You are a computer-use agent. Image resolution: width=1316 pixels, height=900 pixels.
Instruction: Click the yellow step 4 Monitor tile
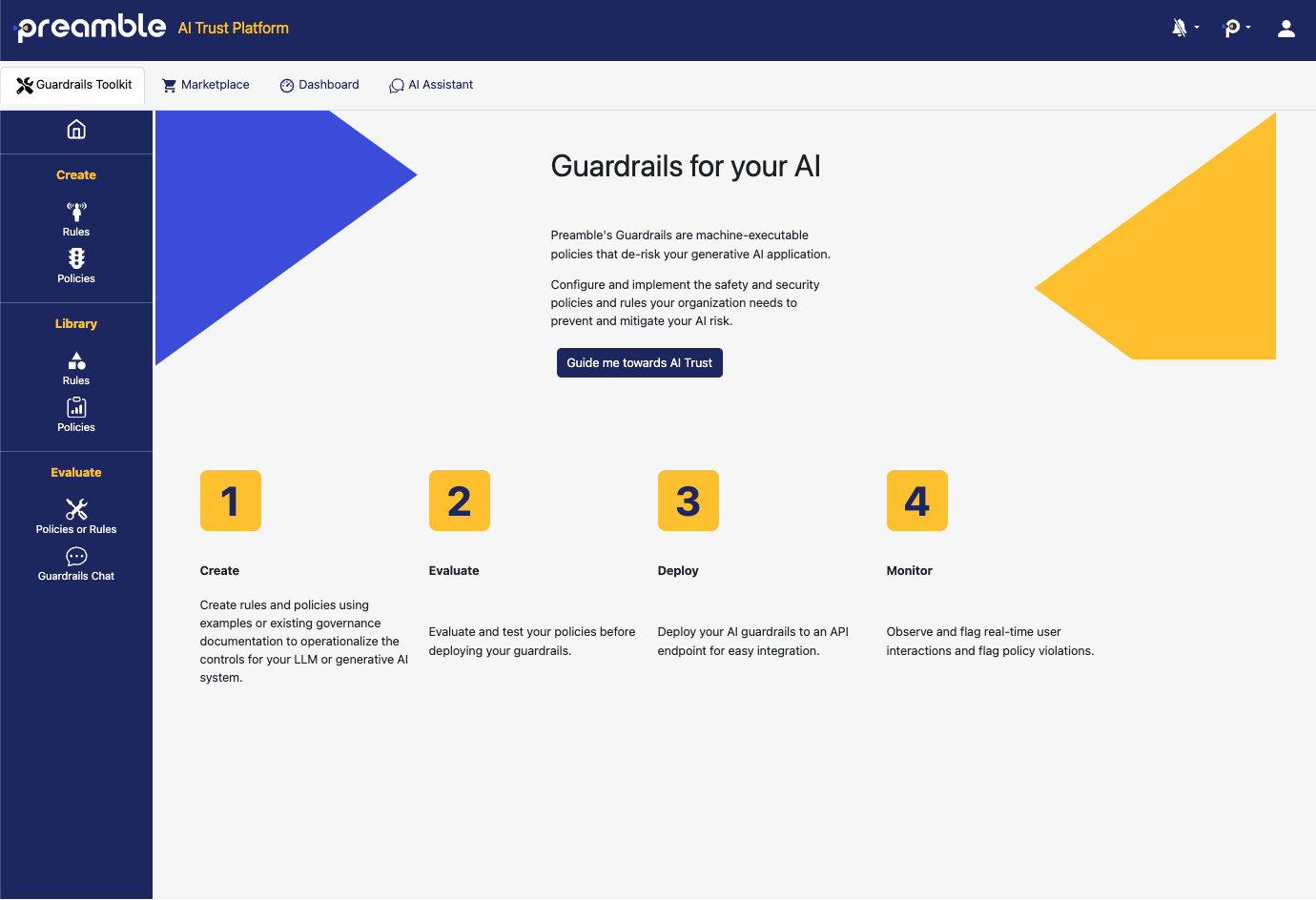[916, 501]
